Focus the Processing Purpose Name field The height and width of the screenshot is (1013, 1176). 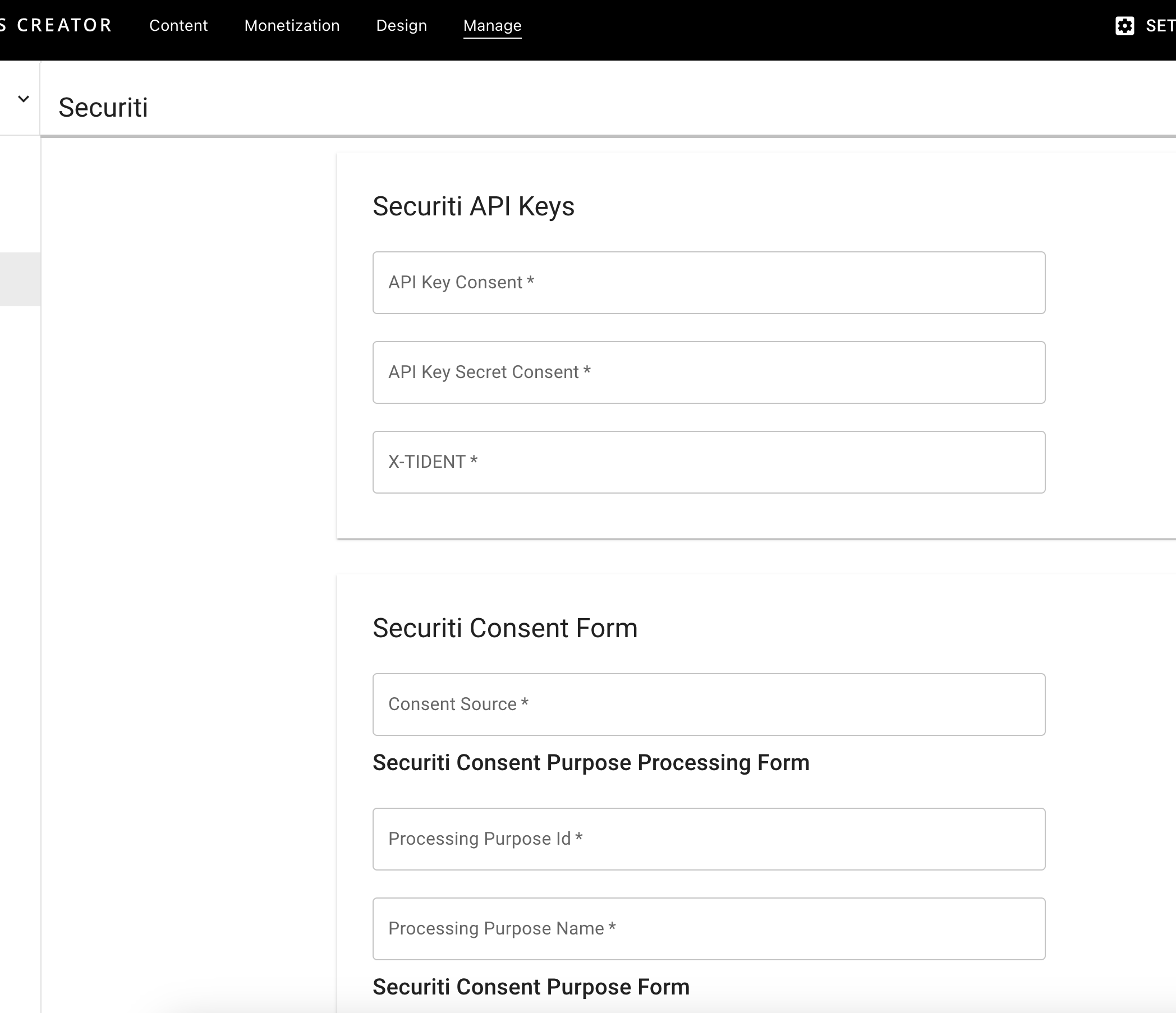click(x=708, y=928)
